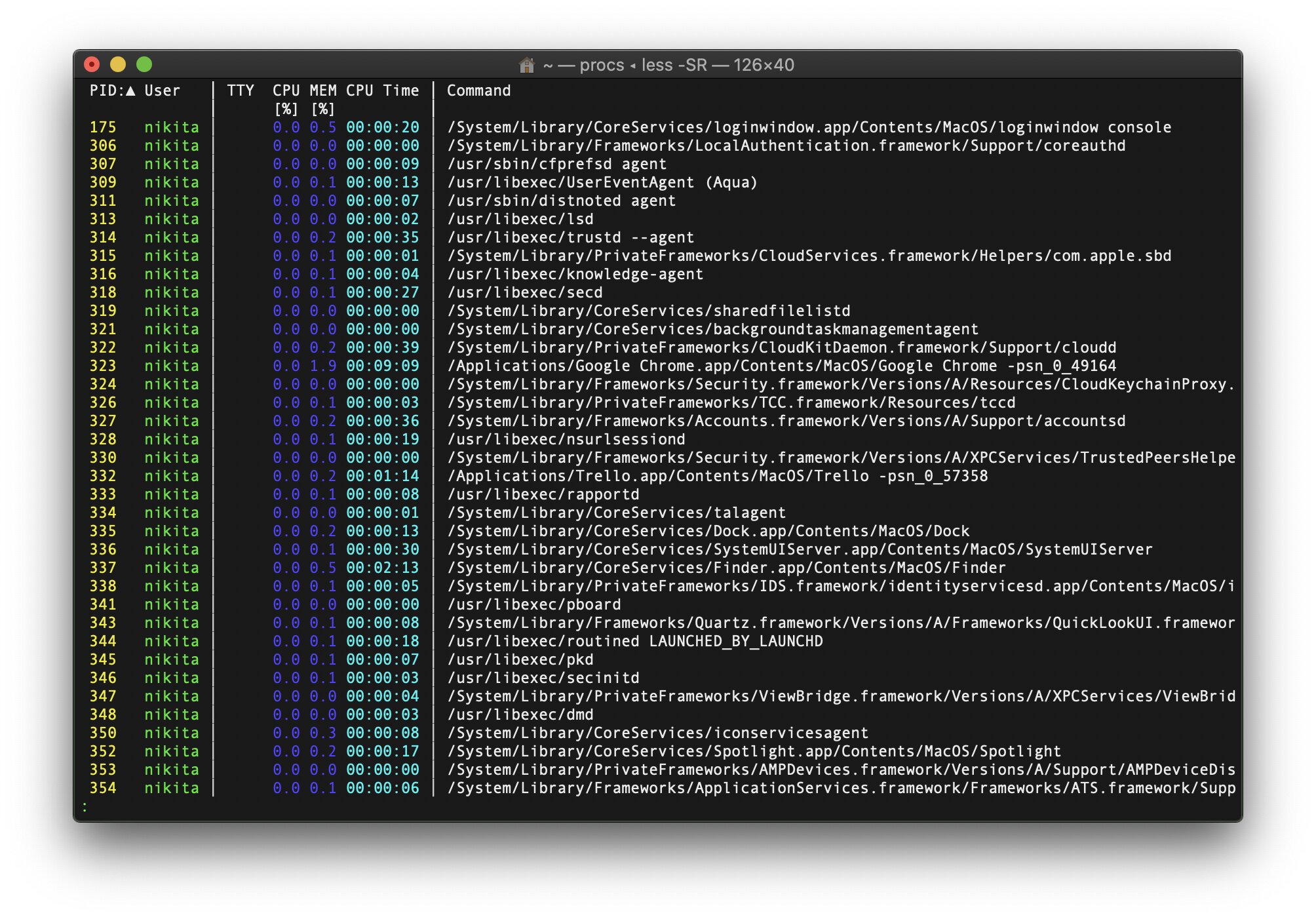Select the Trello process command line
This screenshot has width=1316, height=919.
pos(717,476)
